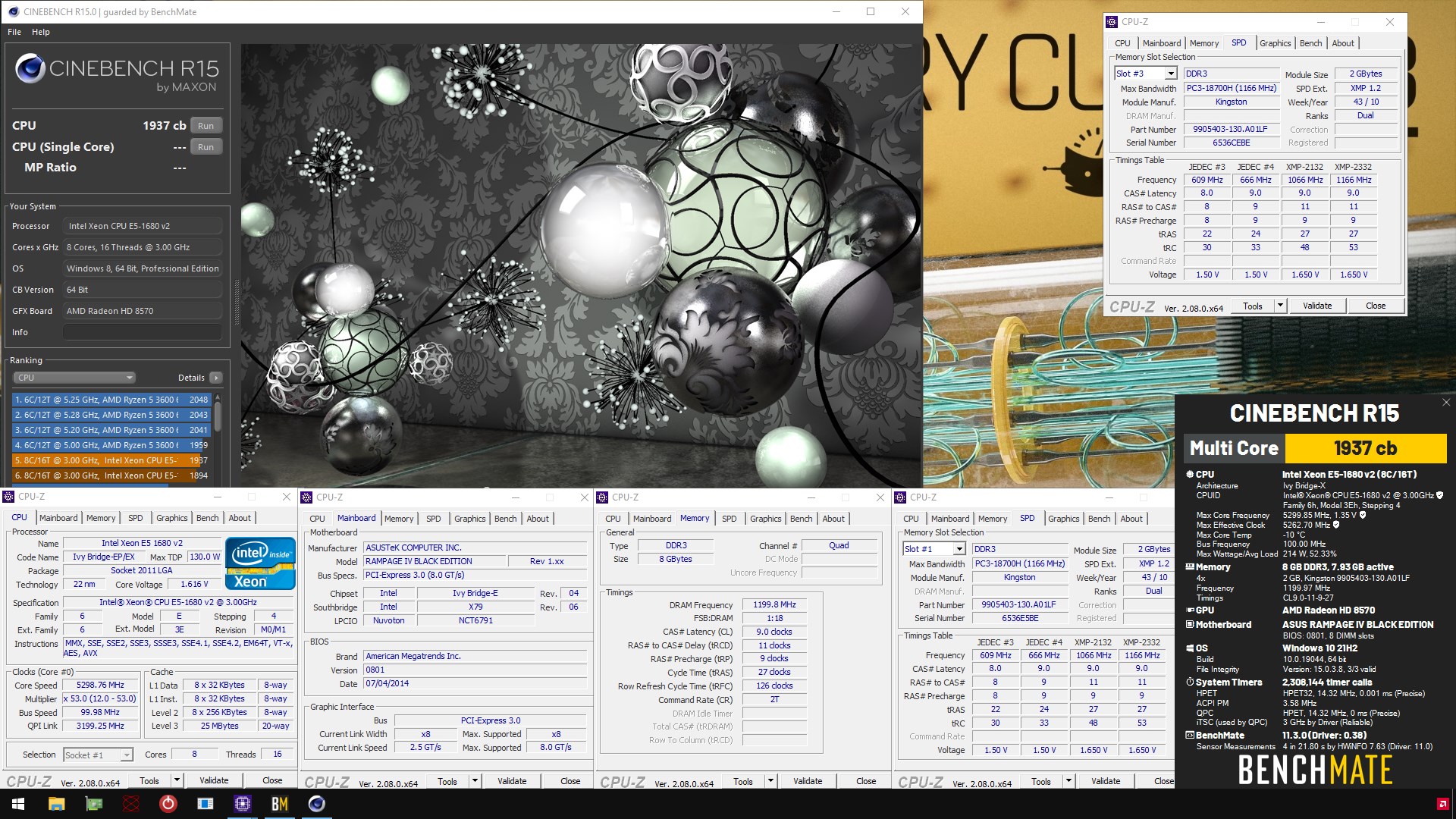The width and height of the screenshot is (1456, 819).
Task: Click the GPU card icon in BenchMate panel
Action: point(1190,610)
